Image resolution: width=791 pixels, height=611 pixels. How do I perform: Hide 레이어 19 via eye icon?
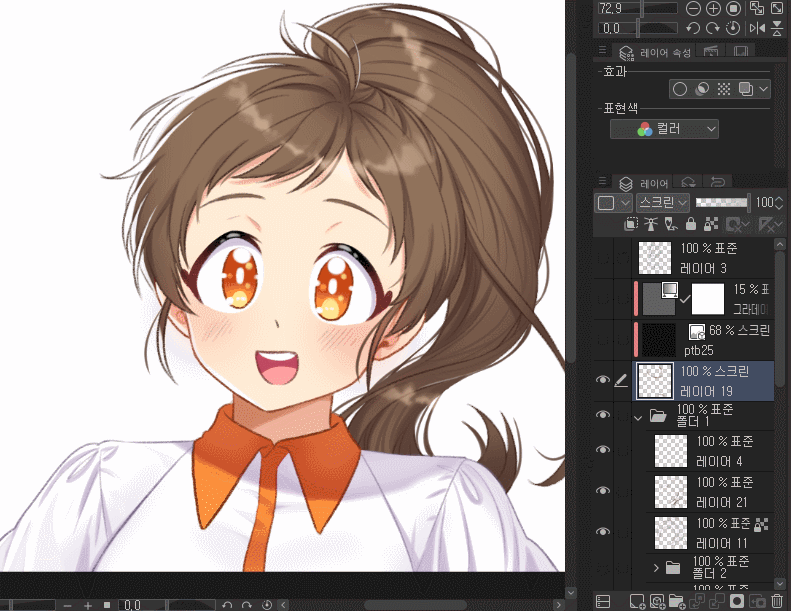tap(602, 380)
